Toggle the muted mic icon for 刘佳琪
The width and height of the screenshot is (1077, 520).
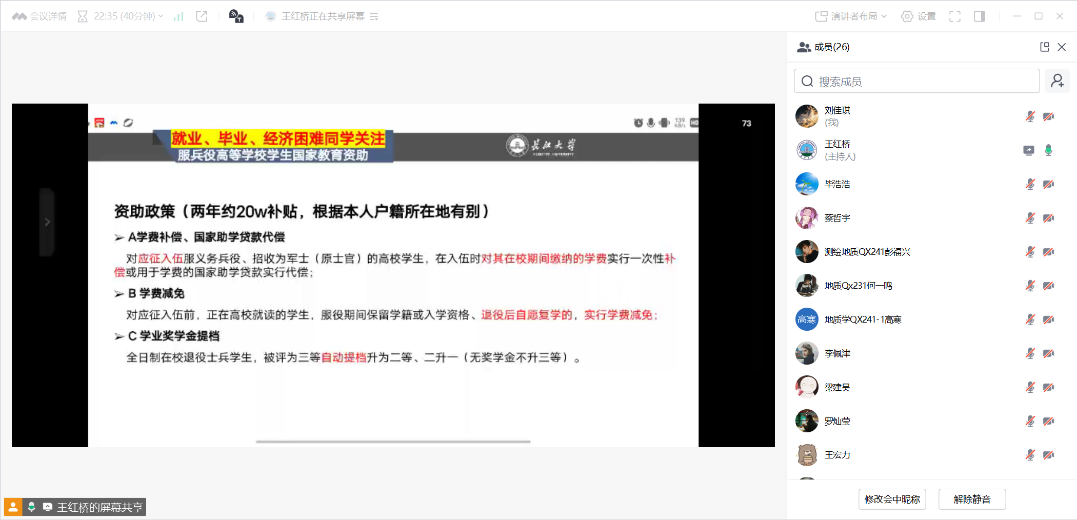(1029, 116)
